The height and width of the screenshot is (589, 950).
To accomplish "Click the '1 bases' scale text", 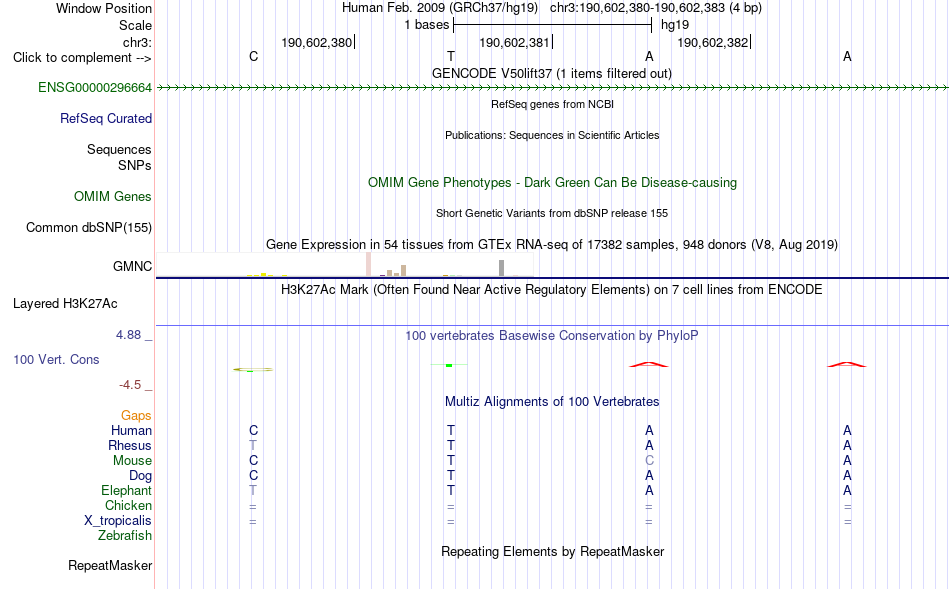I will [x=427, y=25].
